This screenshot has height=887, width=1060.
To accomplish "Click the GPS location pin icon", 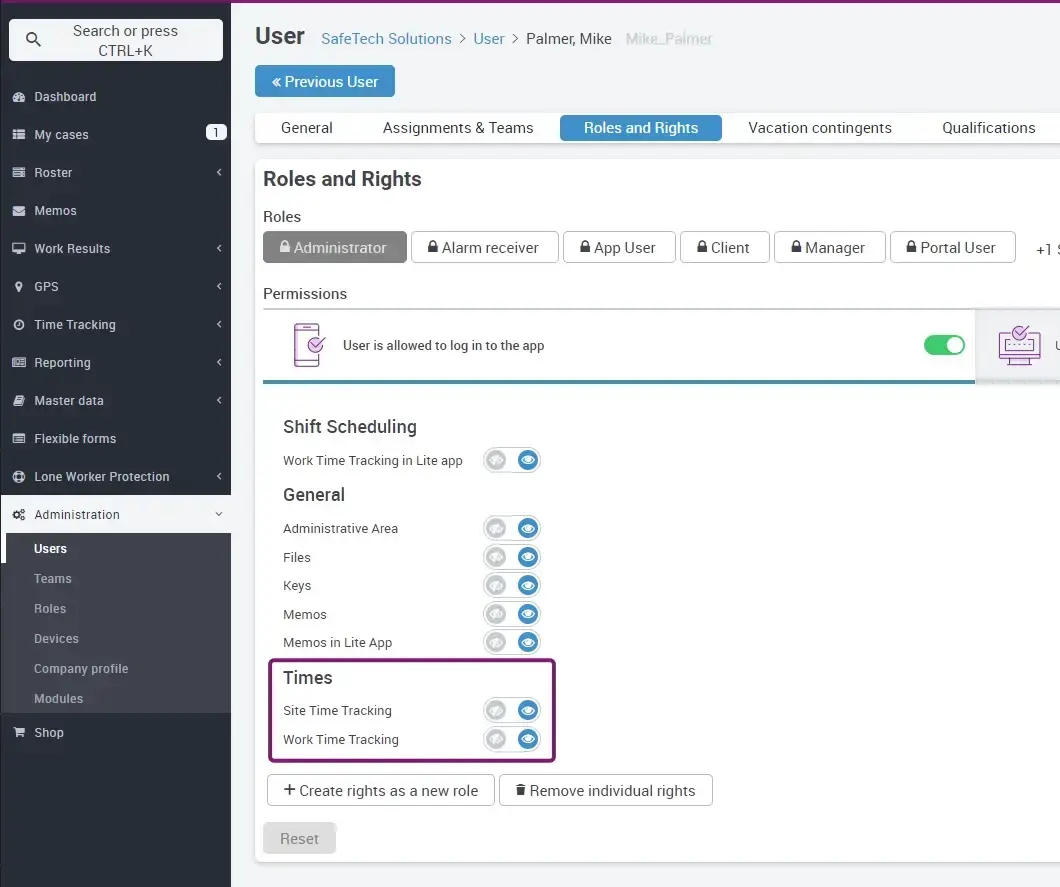I will coord(18,287).
